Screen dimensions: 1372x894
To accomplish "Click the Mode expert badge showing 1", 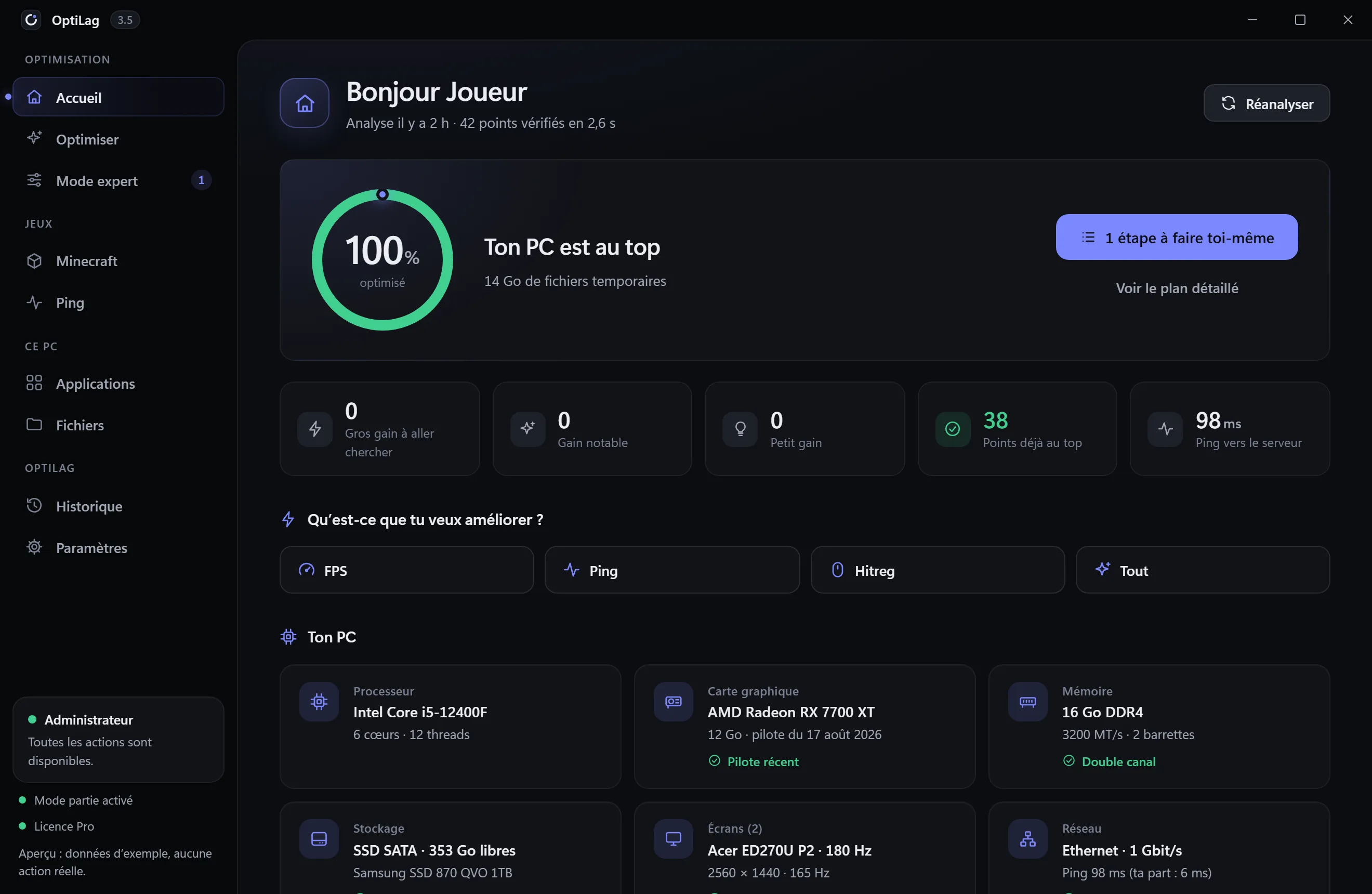I will click(x=201, y=180).
